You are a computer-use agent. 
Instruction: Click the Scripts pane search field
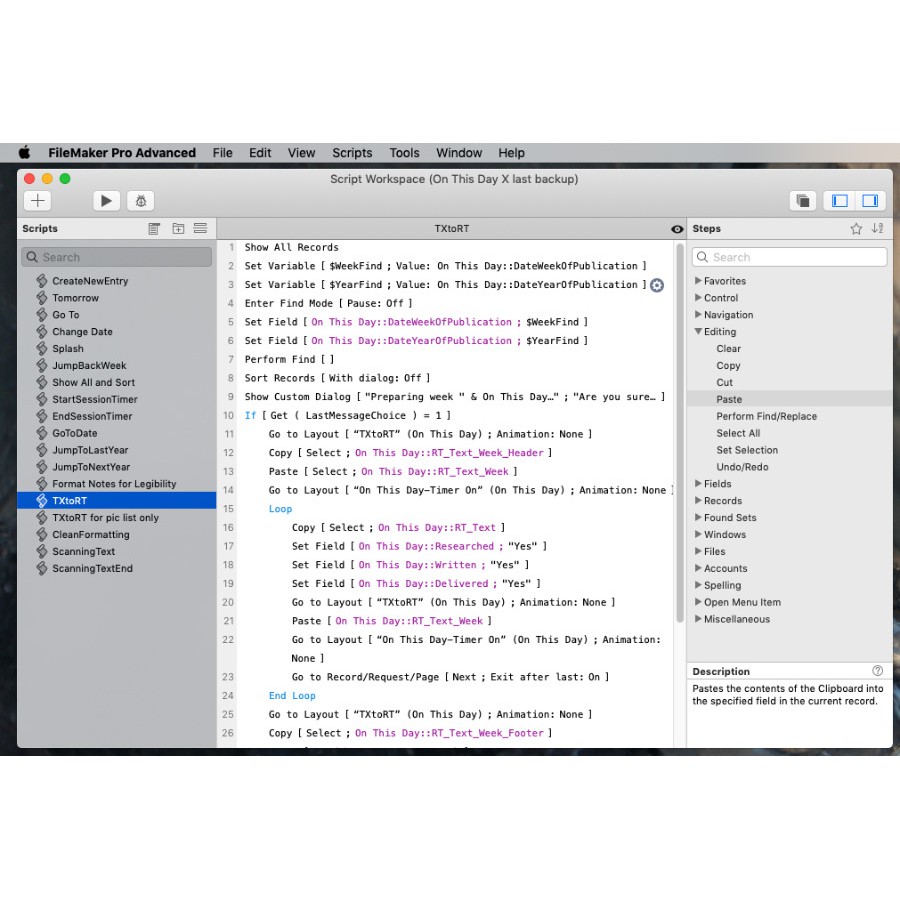click(117, 257)
